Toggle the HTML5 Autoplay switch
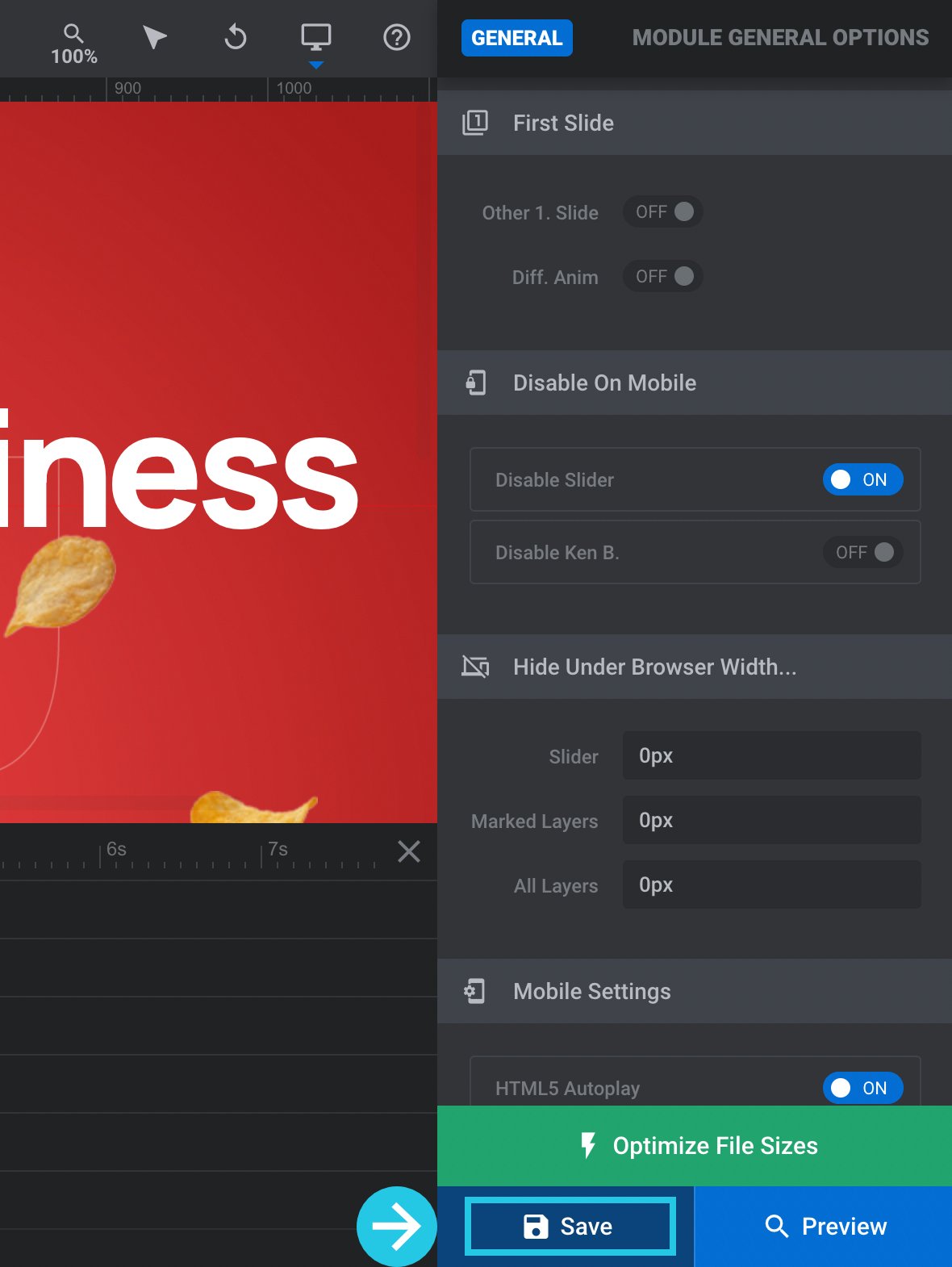This screenshot has height=1267, width=952. [862, 1088]
